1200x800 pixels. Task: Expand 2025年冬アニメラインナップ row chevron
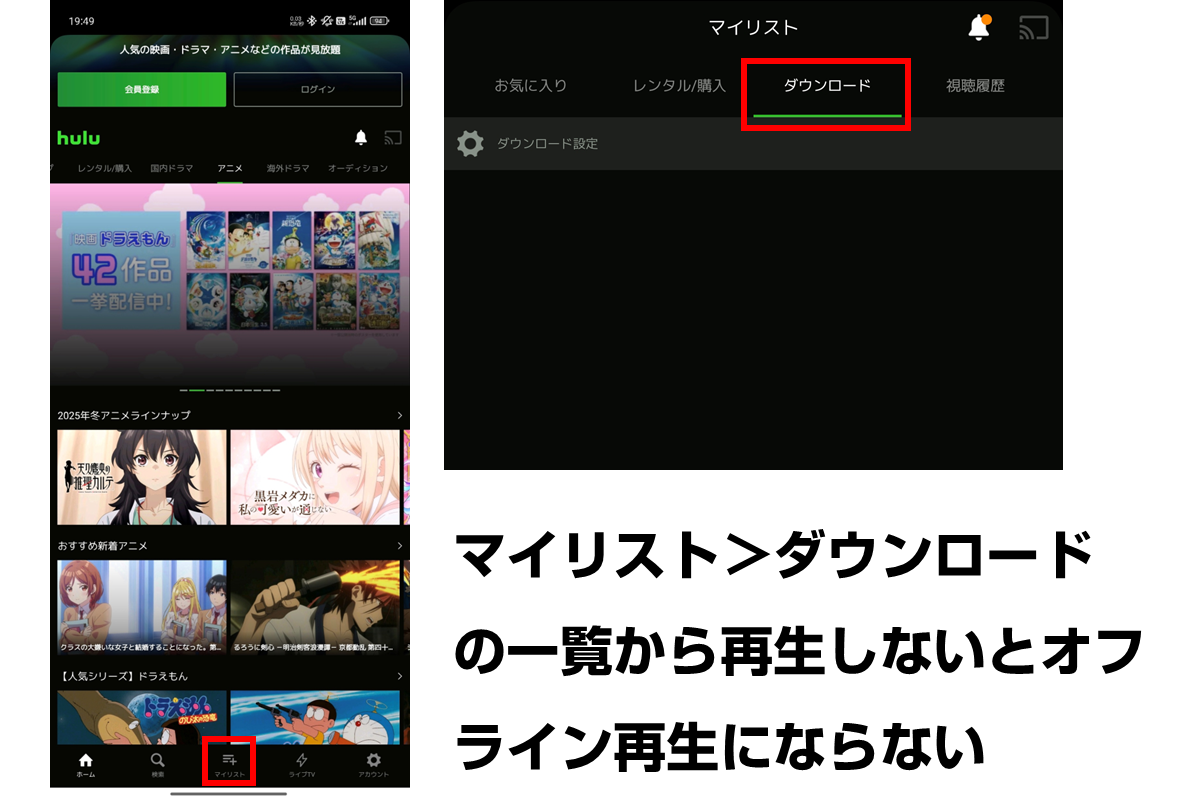[x=400, y=415]
